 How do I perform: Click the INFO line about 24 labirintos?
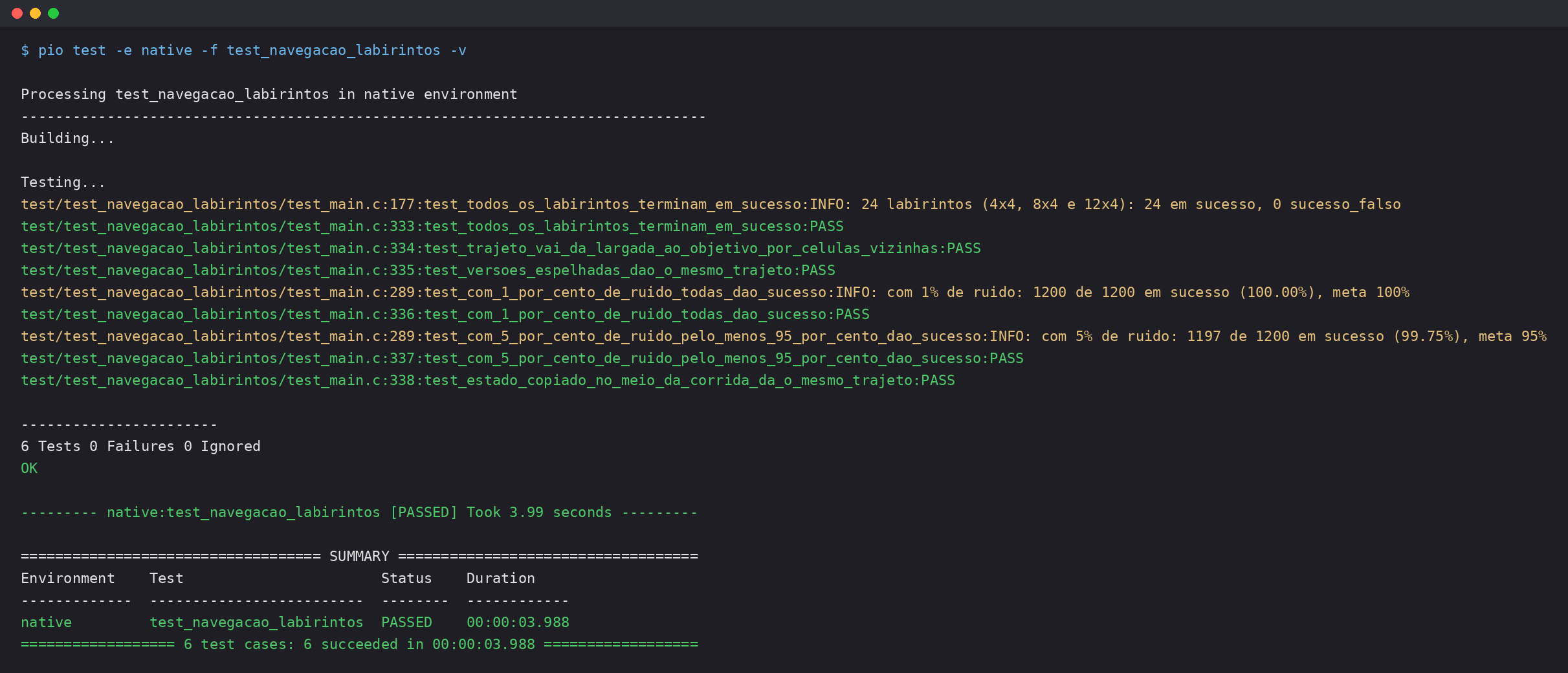[711, 204]
